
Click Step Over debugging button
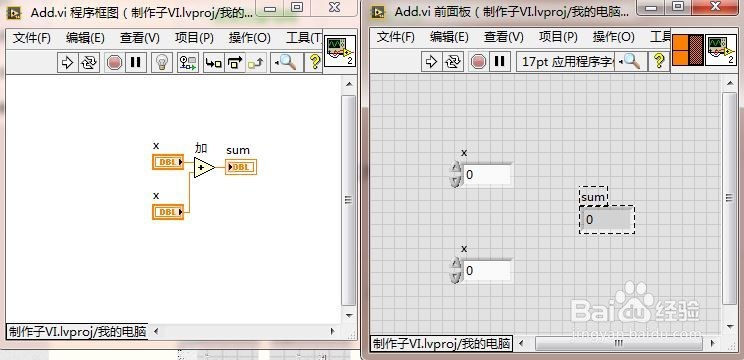[x=234, y=62]
